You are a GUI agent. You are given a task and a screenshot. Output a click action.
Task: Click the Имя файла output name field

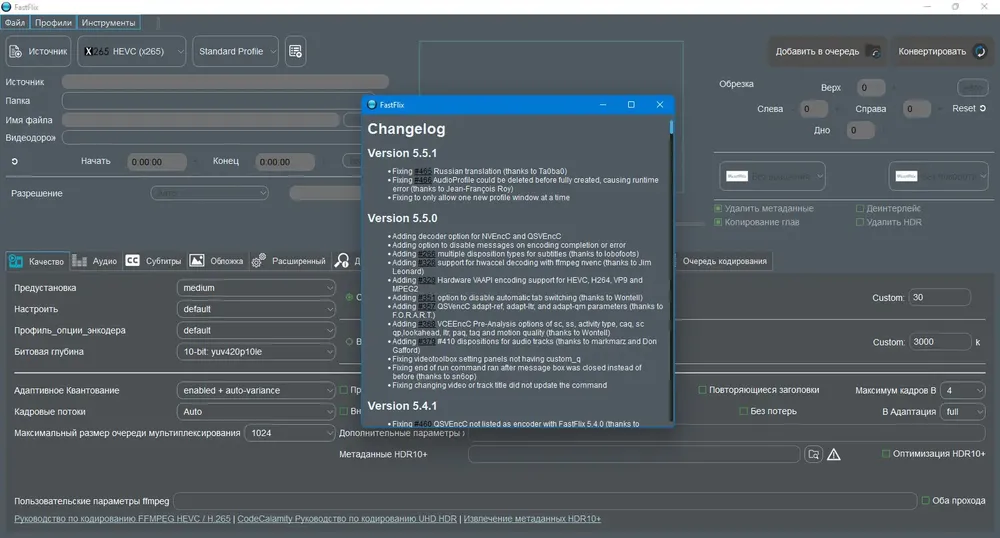[x=201, y=120]
